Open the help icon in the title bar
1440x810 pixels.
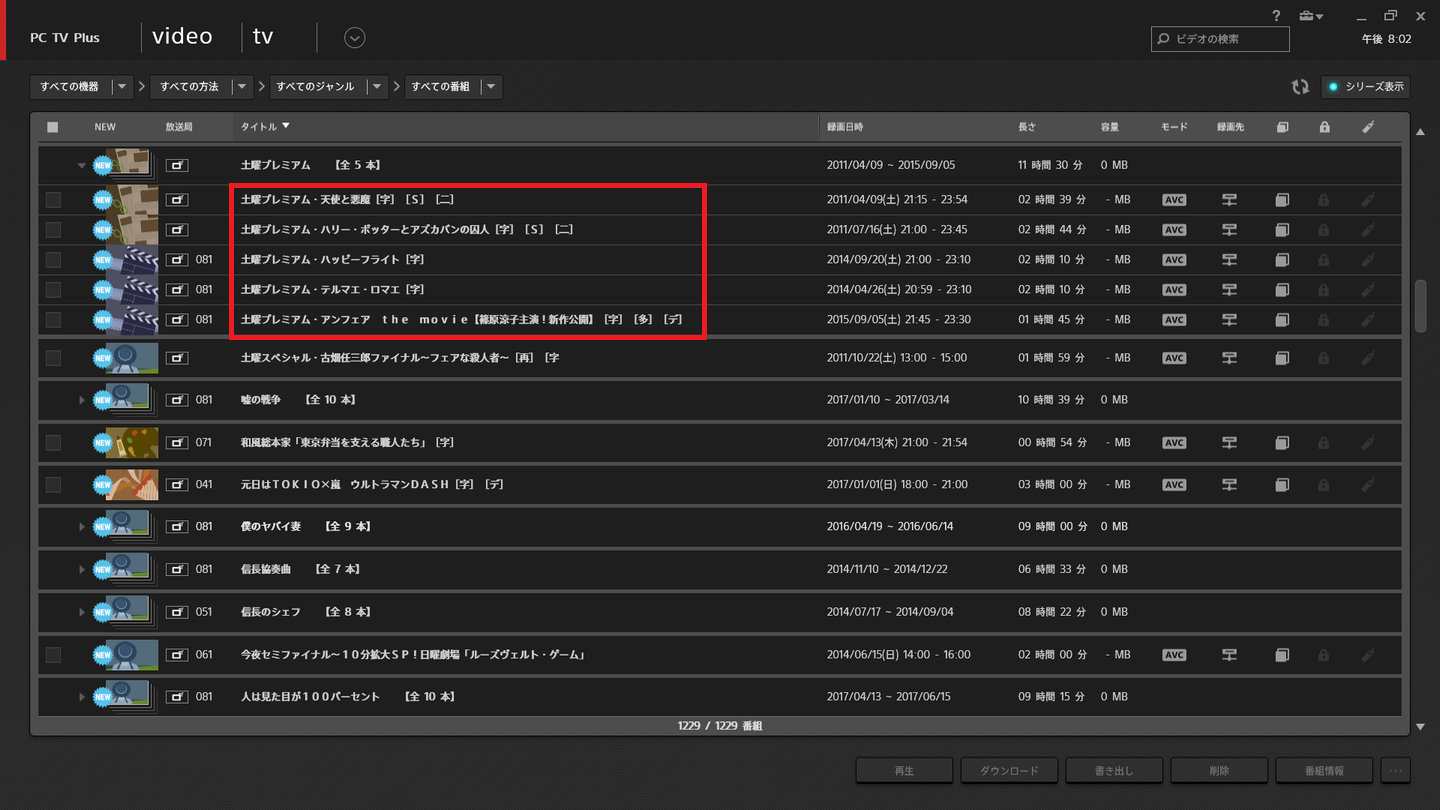point(1277,15)
